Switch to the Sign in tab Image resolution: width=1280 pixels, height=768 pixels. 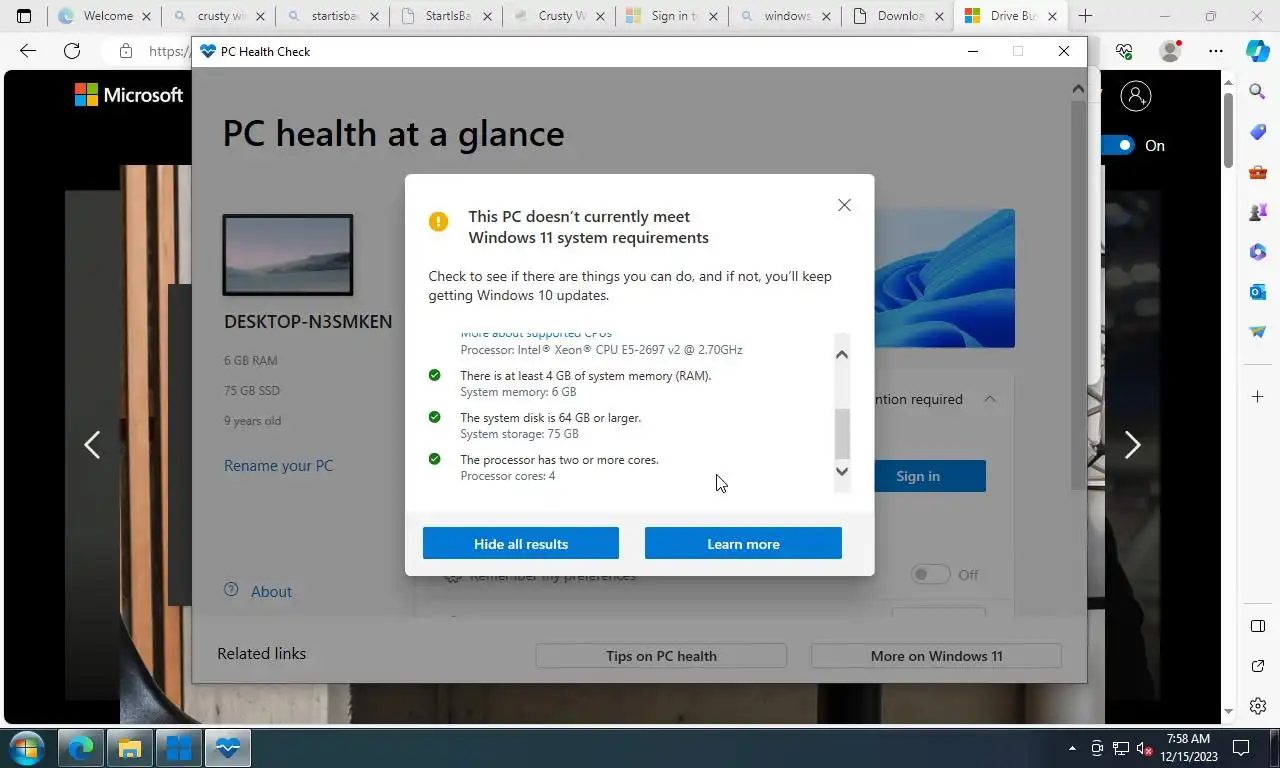673,16
